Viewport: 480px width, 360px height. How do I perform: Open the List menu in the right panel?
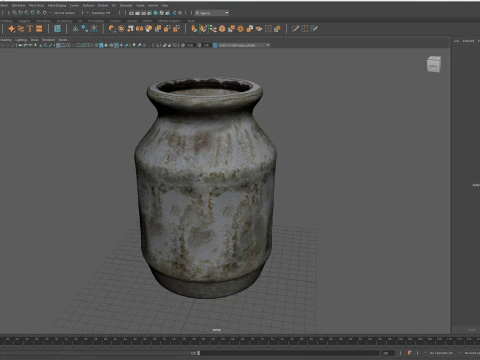[456, 41]
